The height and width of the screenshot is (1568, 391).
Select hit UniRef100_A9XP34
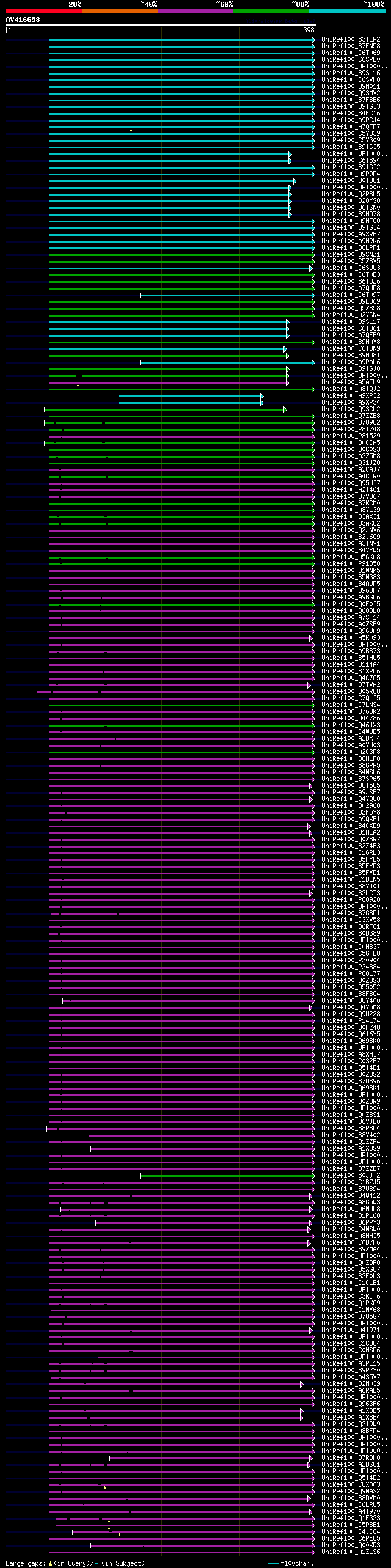point(351,403)
